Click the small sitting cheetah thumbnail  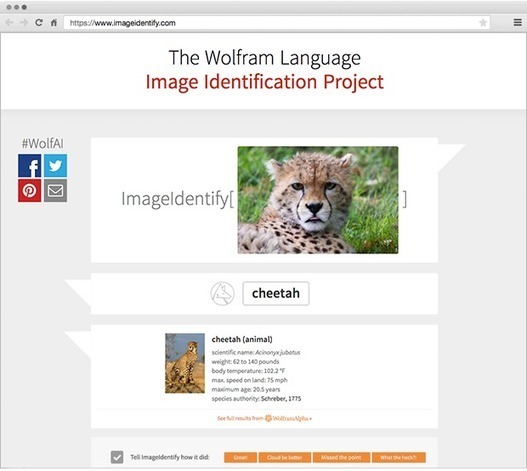[185, 363]
